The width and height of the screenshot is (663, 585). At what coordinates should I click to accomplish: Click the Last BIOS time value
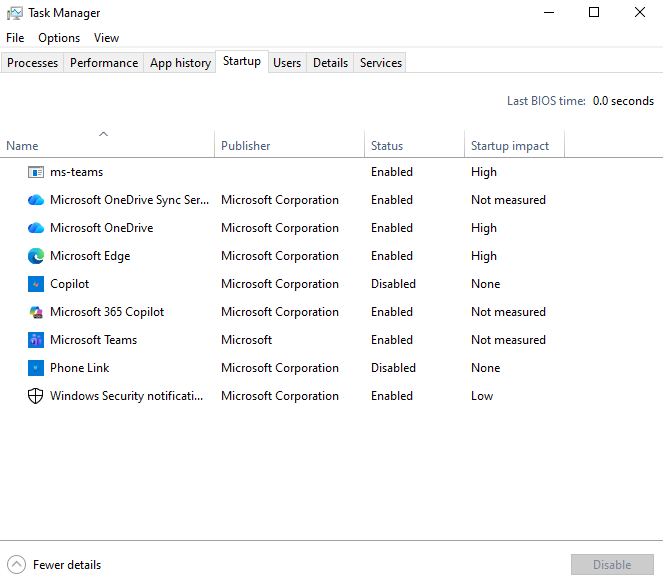click(x=623, y=101)
